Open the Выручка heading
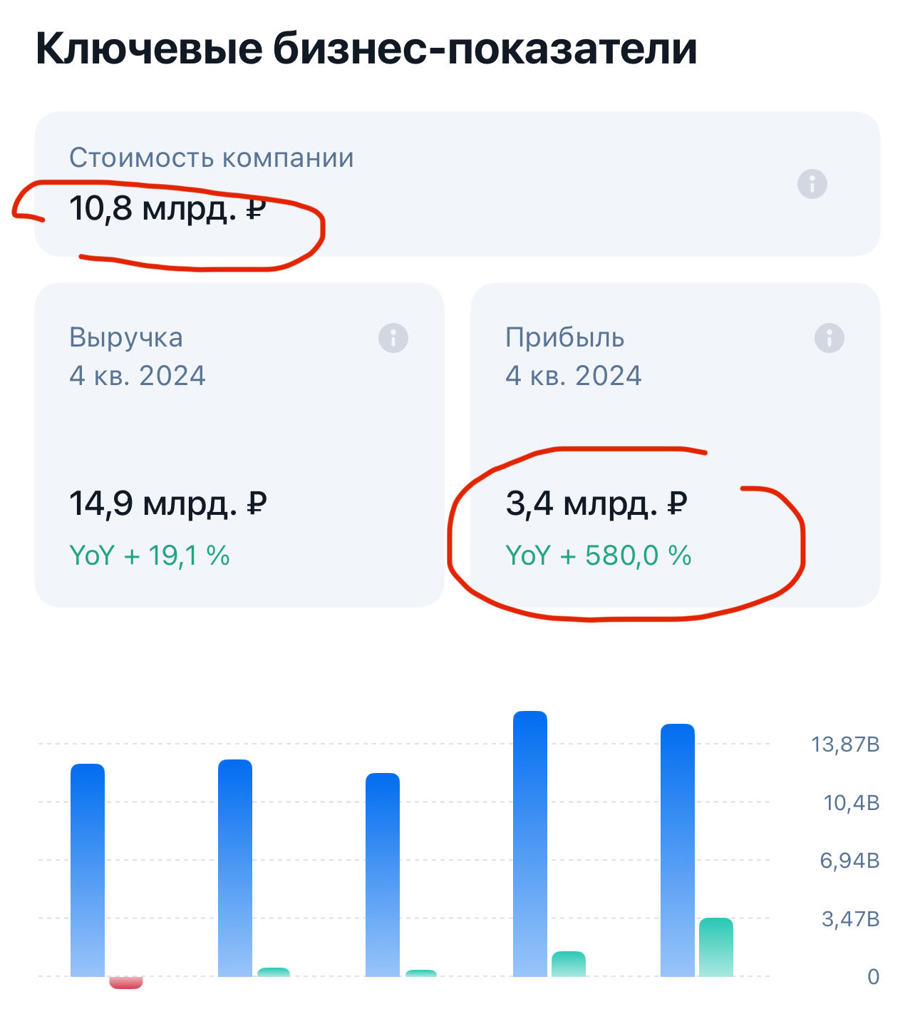Image resolution: width=915 pixels, height=1024 pixels. [x=126, y=338]
